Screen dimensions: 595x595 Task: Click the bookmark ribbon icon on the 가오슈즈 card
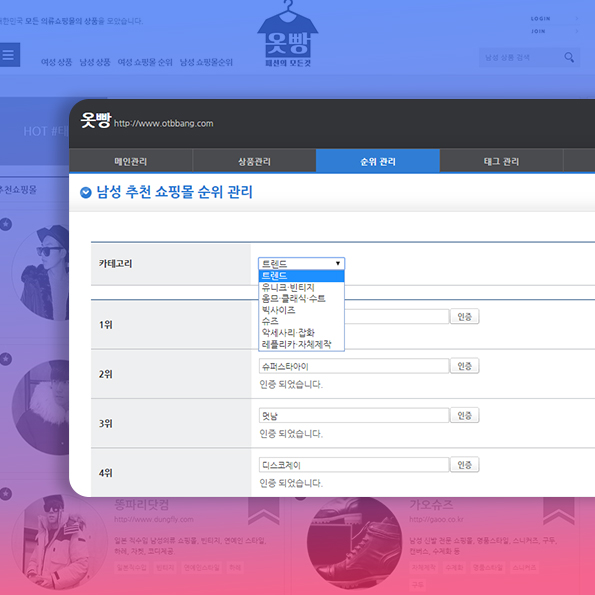(559, 511)
